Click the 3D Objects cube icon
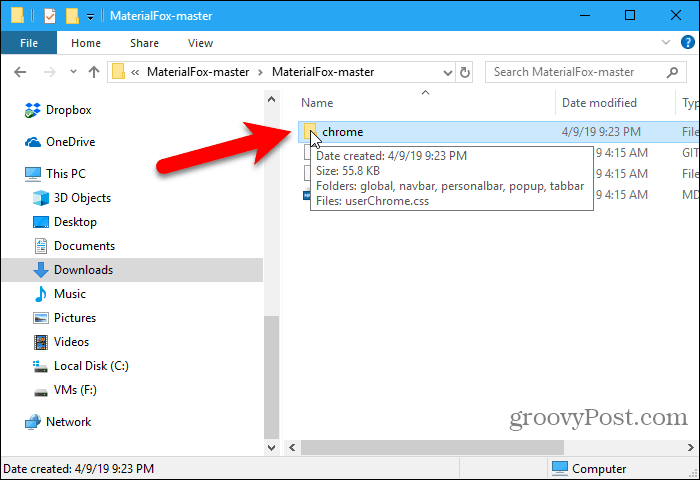The height and width of the screenshot is (480, 700). tap(41, 198)
